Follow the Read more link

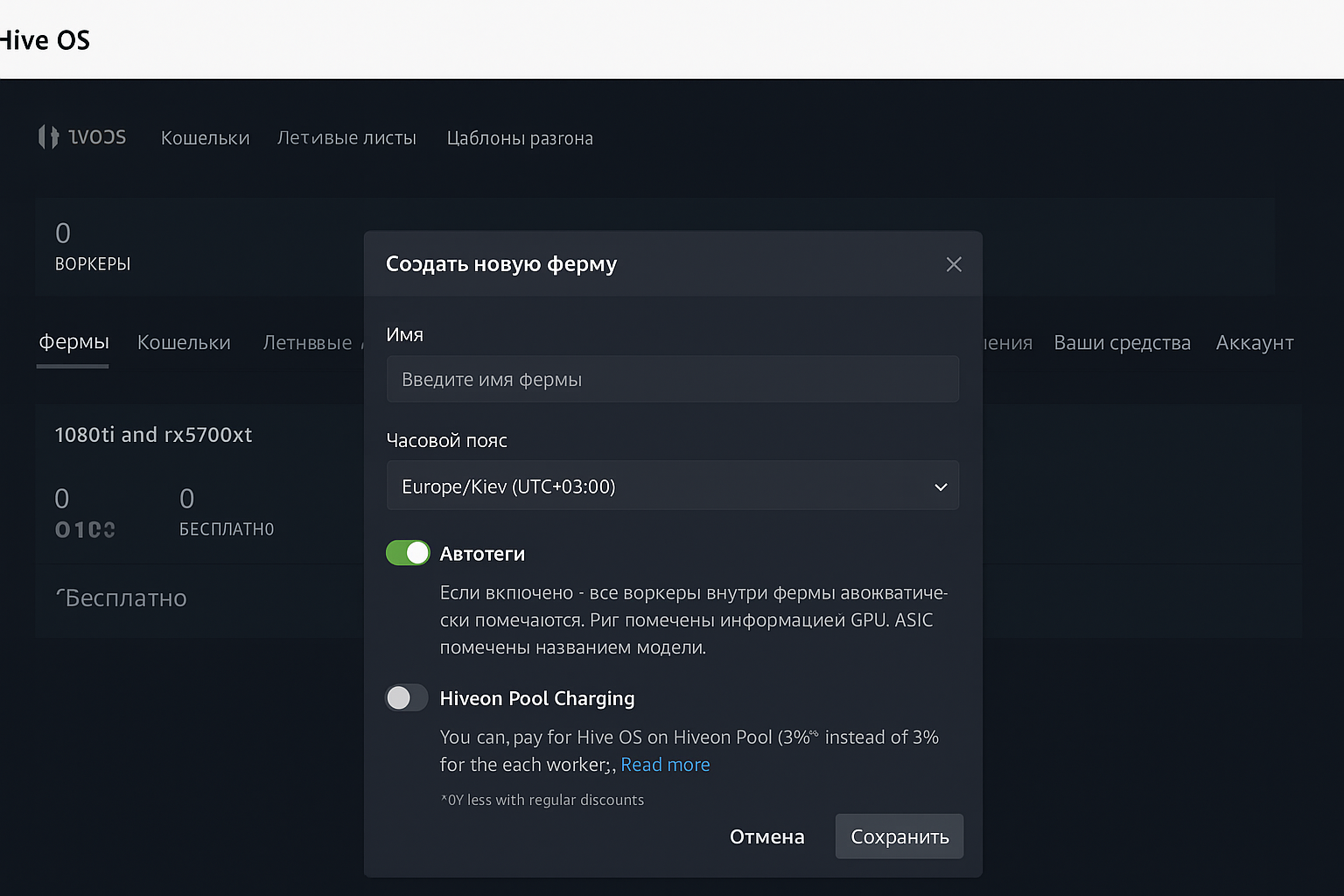[x=665, y=765]
